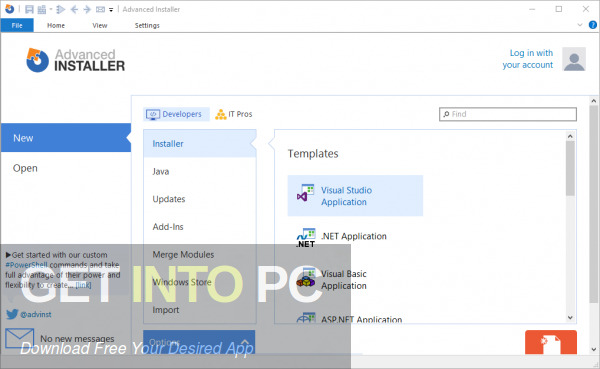Image resolution: width=600 pixels, height=369 pixels.
Task: Open the Build icon's dropdown arrow
Action: click(51, 9)
